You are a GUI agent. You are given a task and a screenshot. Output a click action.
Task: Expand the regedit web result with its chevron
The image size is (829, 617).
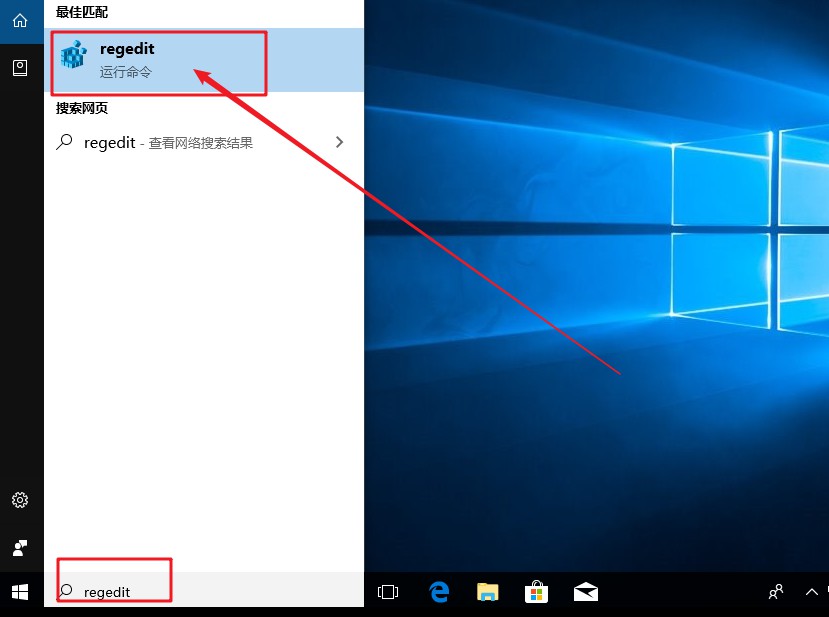pyautogui.click(x=339, y=142)
